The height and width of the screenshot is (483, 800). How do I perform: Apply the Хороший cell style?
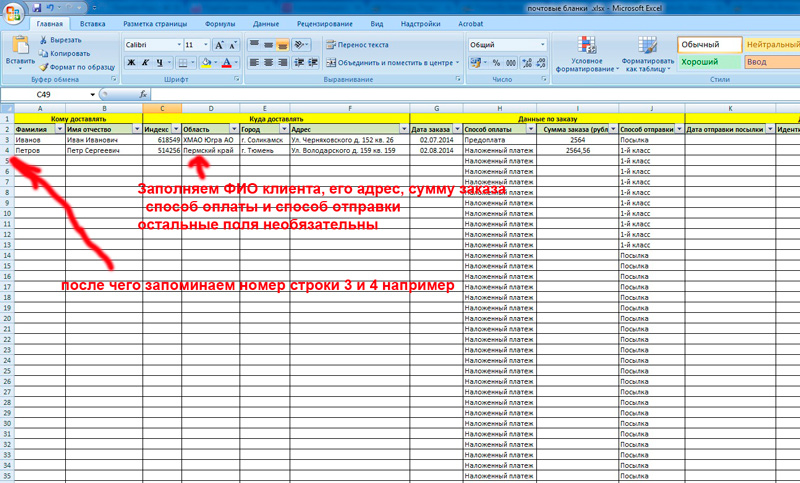click(708, 62)
